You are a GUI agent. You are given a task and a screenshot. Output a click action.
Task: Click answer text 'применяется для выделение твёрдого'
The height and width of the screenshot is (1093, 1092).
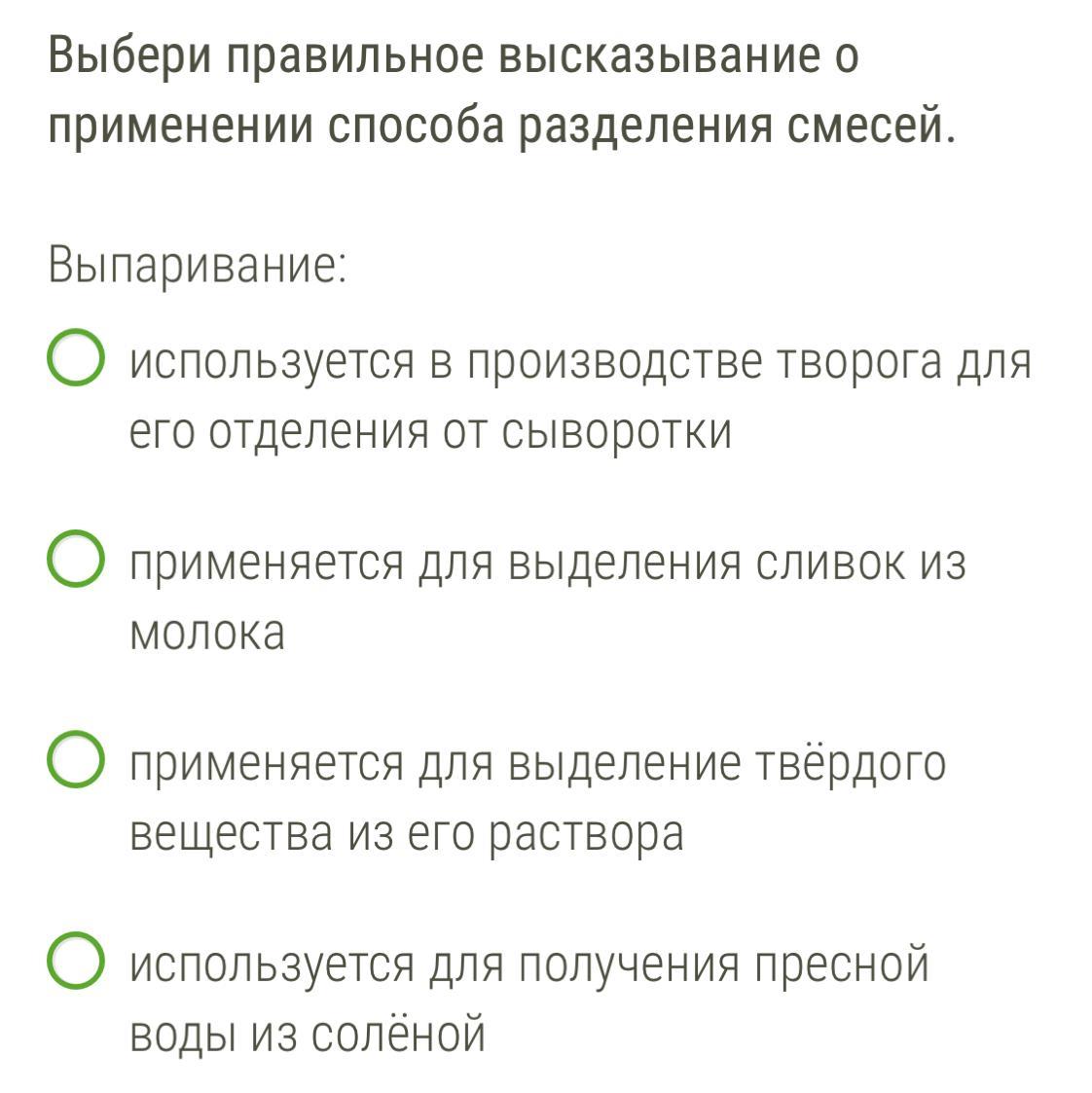coord(537,764)
